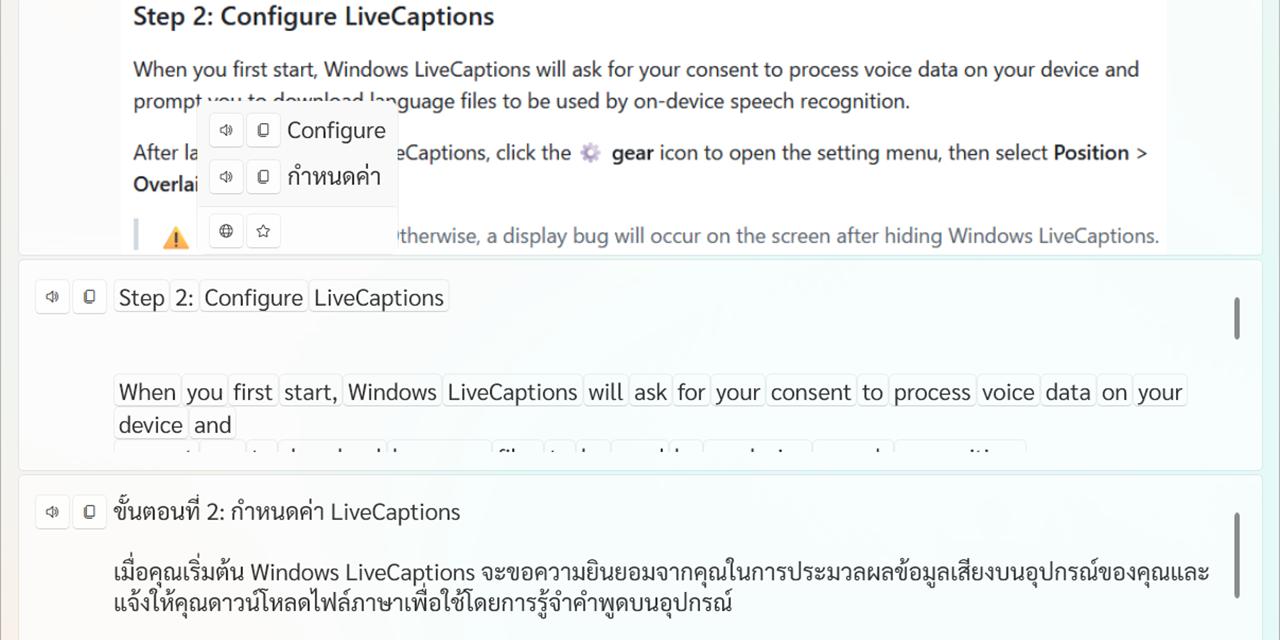This screenshot has width=1280, height=640.
Task: Copy the Thai translation "กำหนดค่า"
Action: [x=263, y=177]
